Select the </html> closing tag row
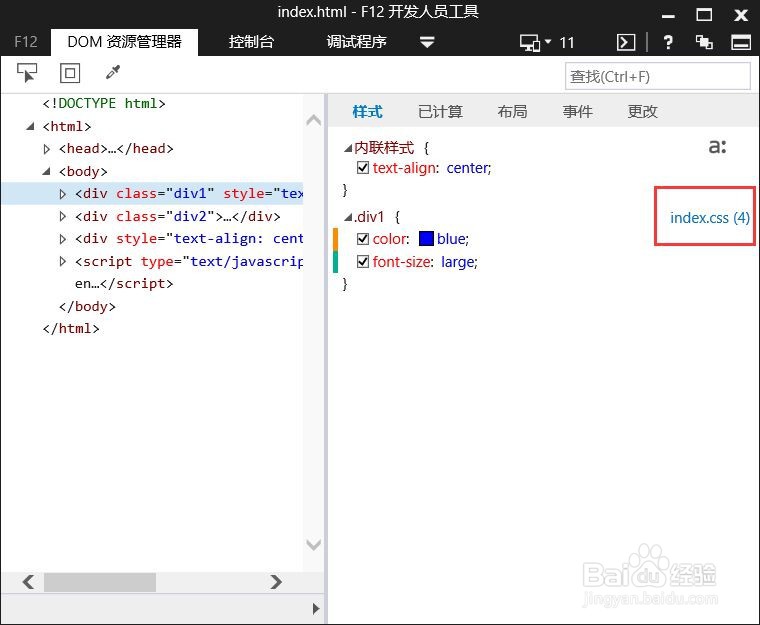760x625 pixels. click(x=71, y=329)
